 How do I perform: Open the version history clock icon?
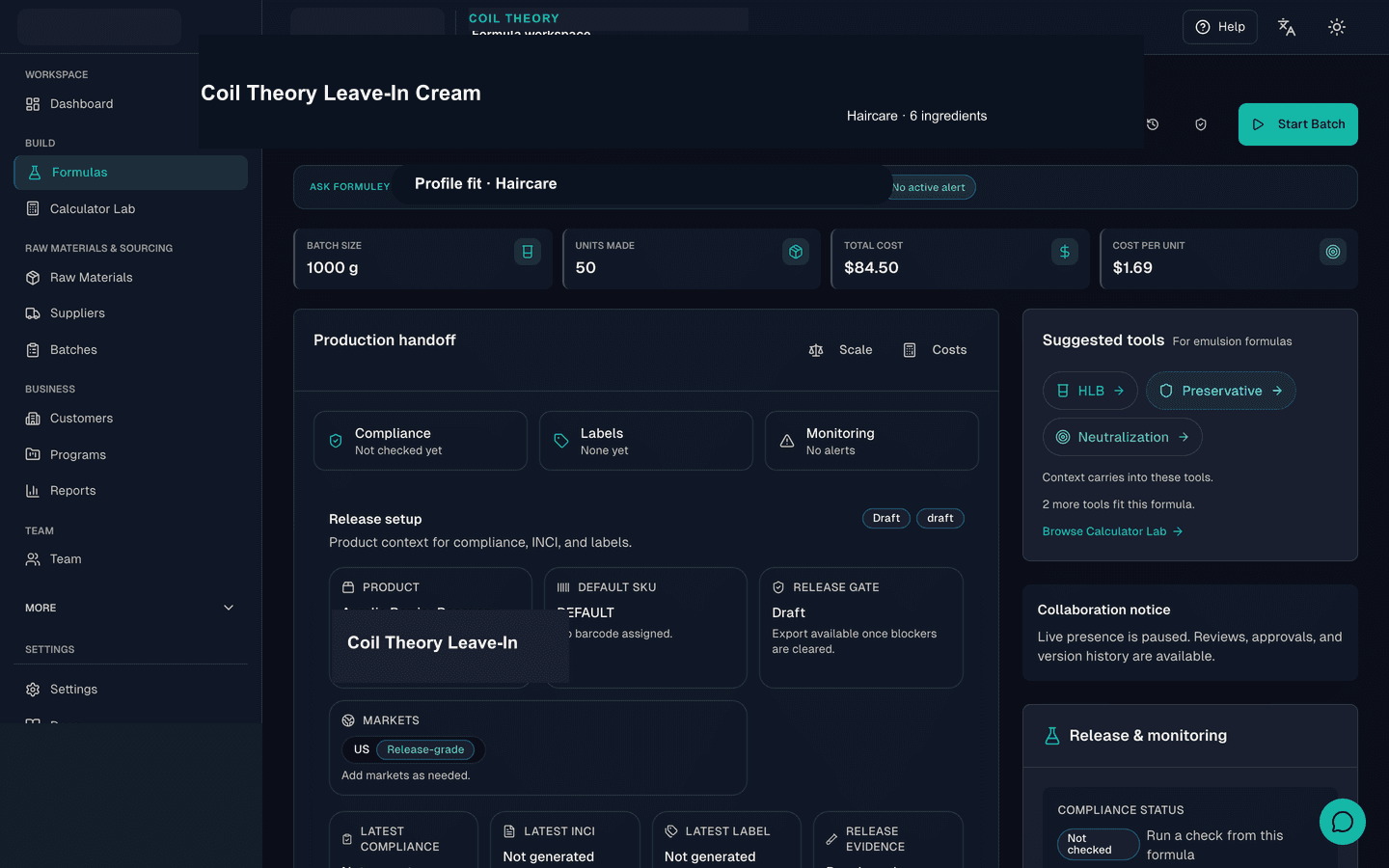click(1153, 124)
